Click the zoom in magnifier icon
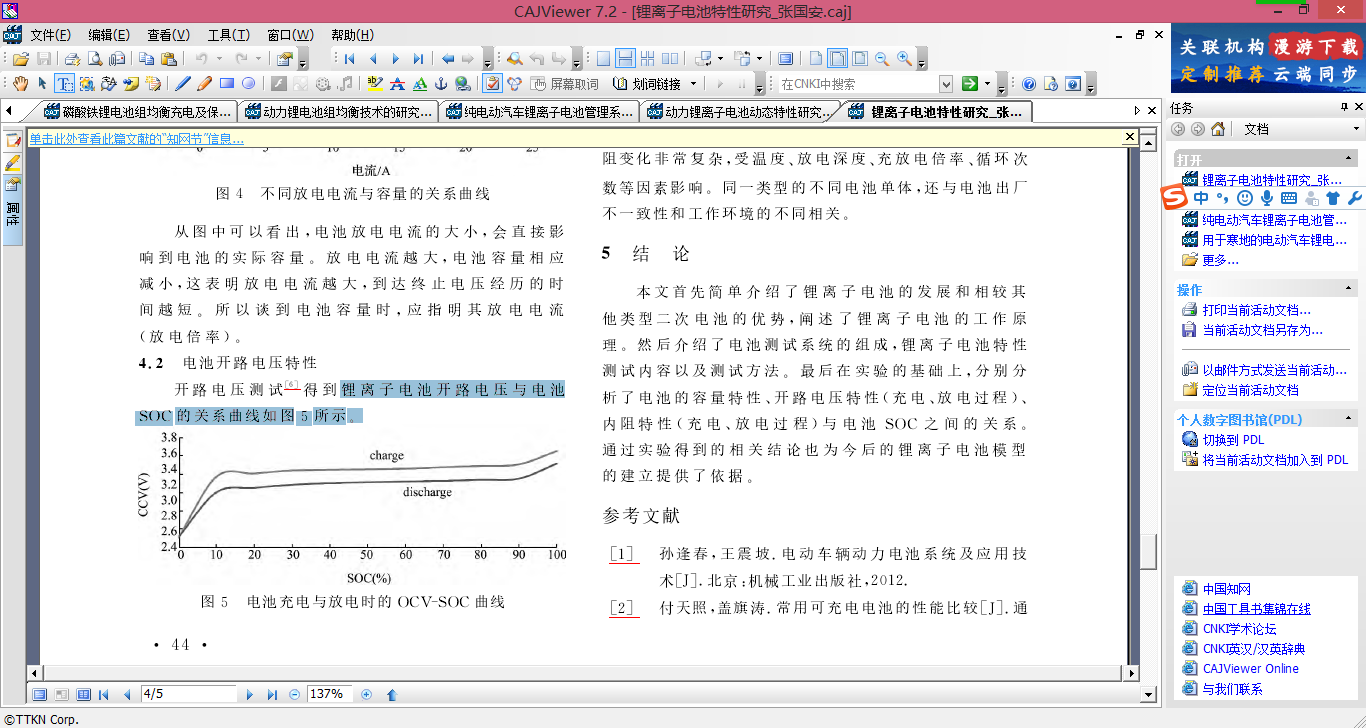1366x728 pixels. tap(904, 59)
